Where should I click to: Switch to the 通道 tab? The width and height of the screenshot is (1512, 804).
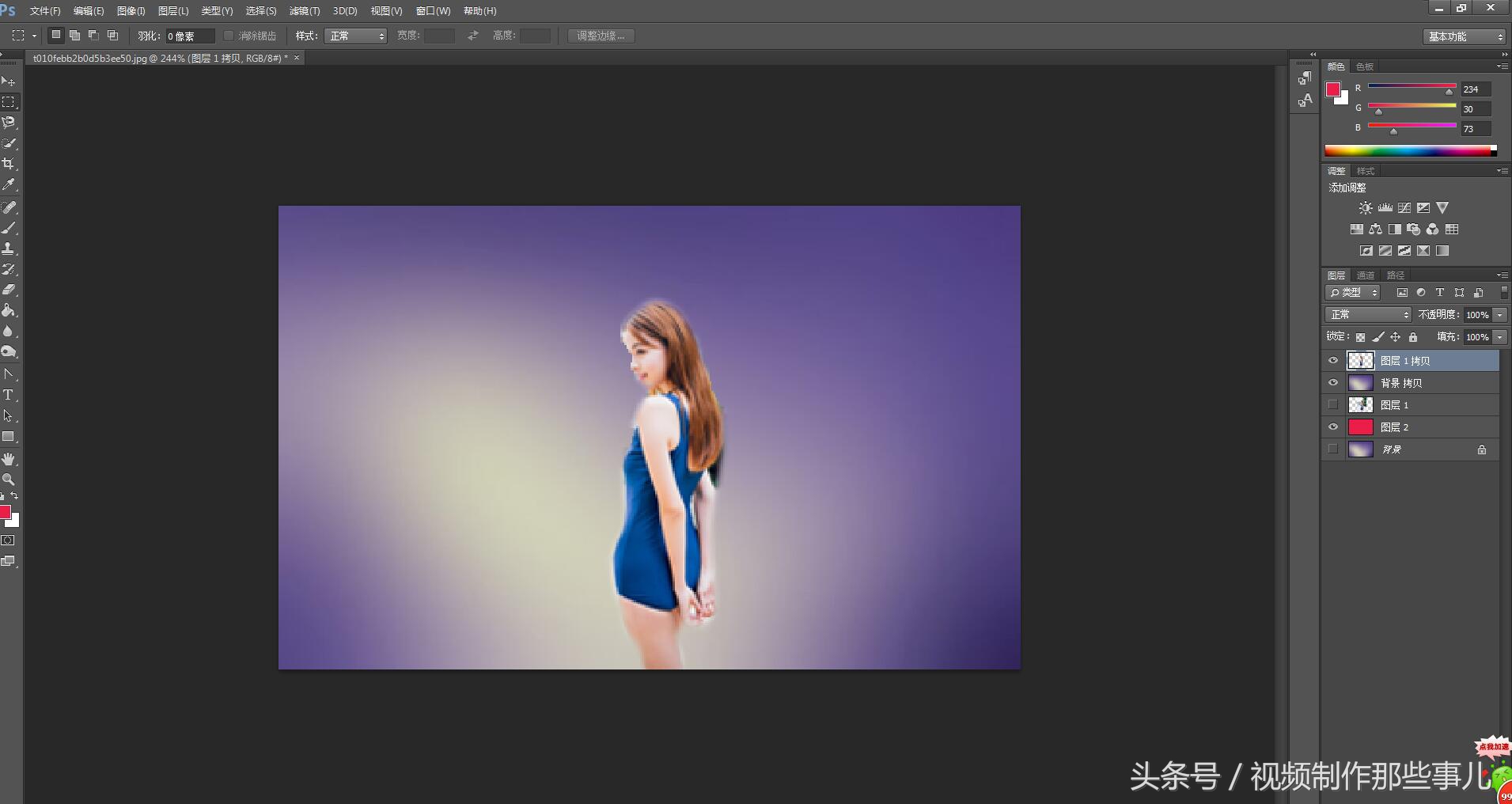coord(1366,275)
